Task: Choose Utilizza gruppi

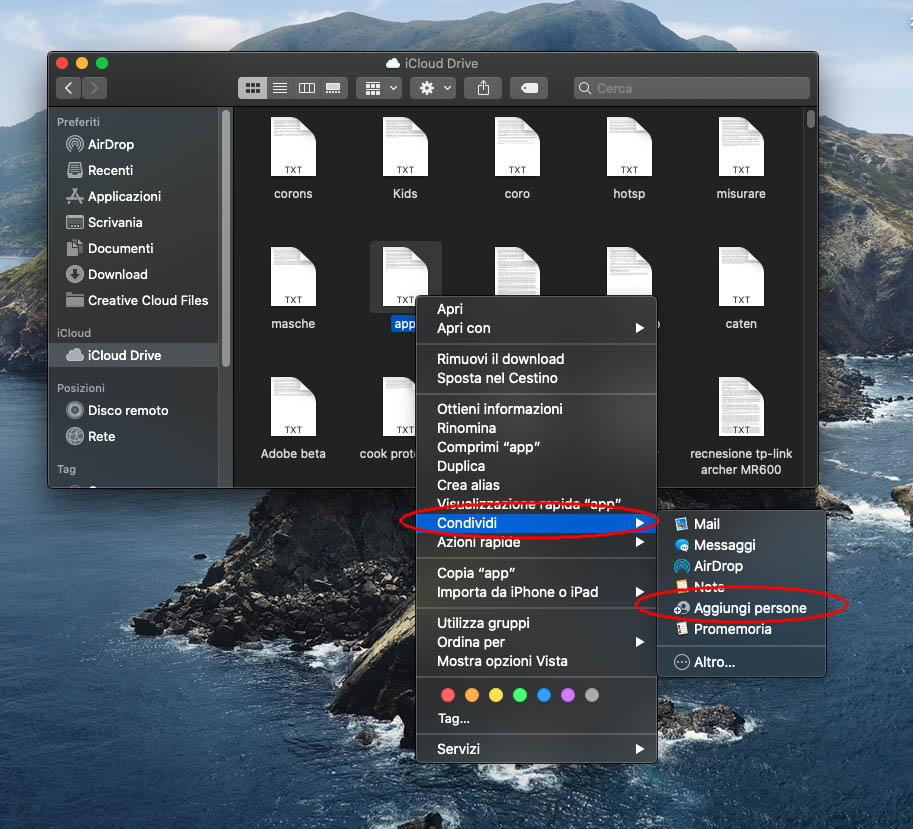Action: click(x=536, y=623)
